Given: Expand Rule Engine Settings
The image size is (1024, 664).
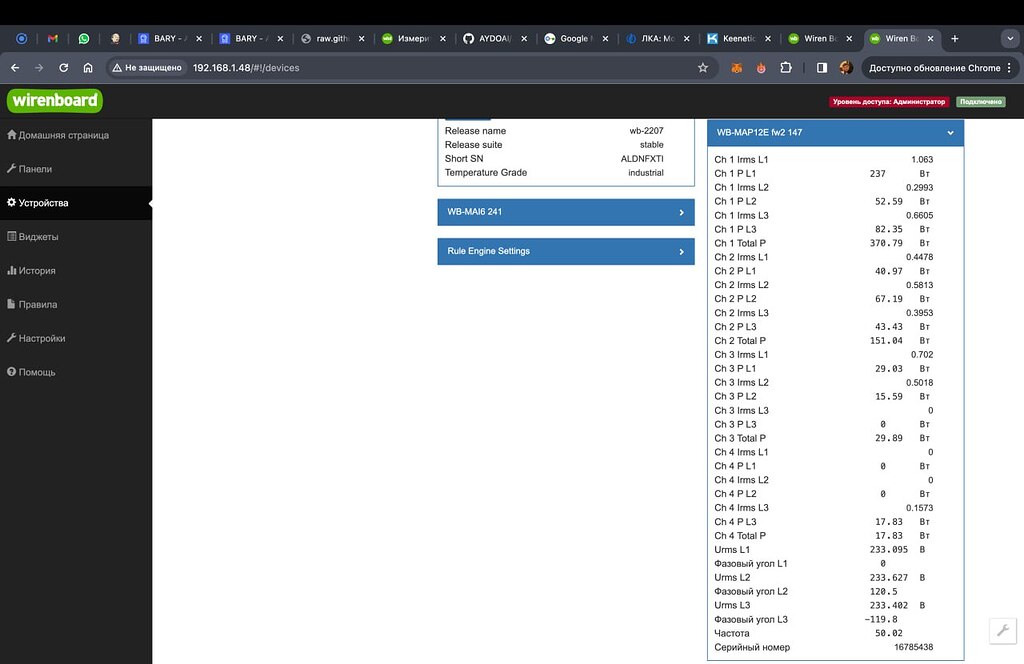Looking at the screenshot, I should point(565,251).
